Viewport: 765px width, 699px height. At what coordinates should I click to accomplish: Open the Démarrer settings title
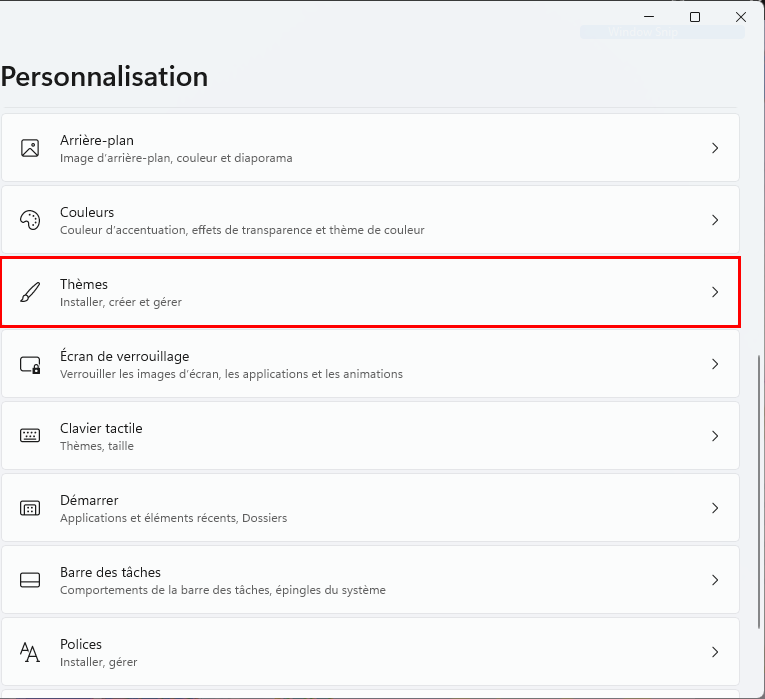tap(89, 500)
